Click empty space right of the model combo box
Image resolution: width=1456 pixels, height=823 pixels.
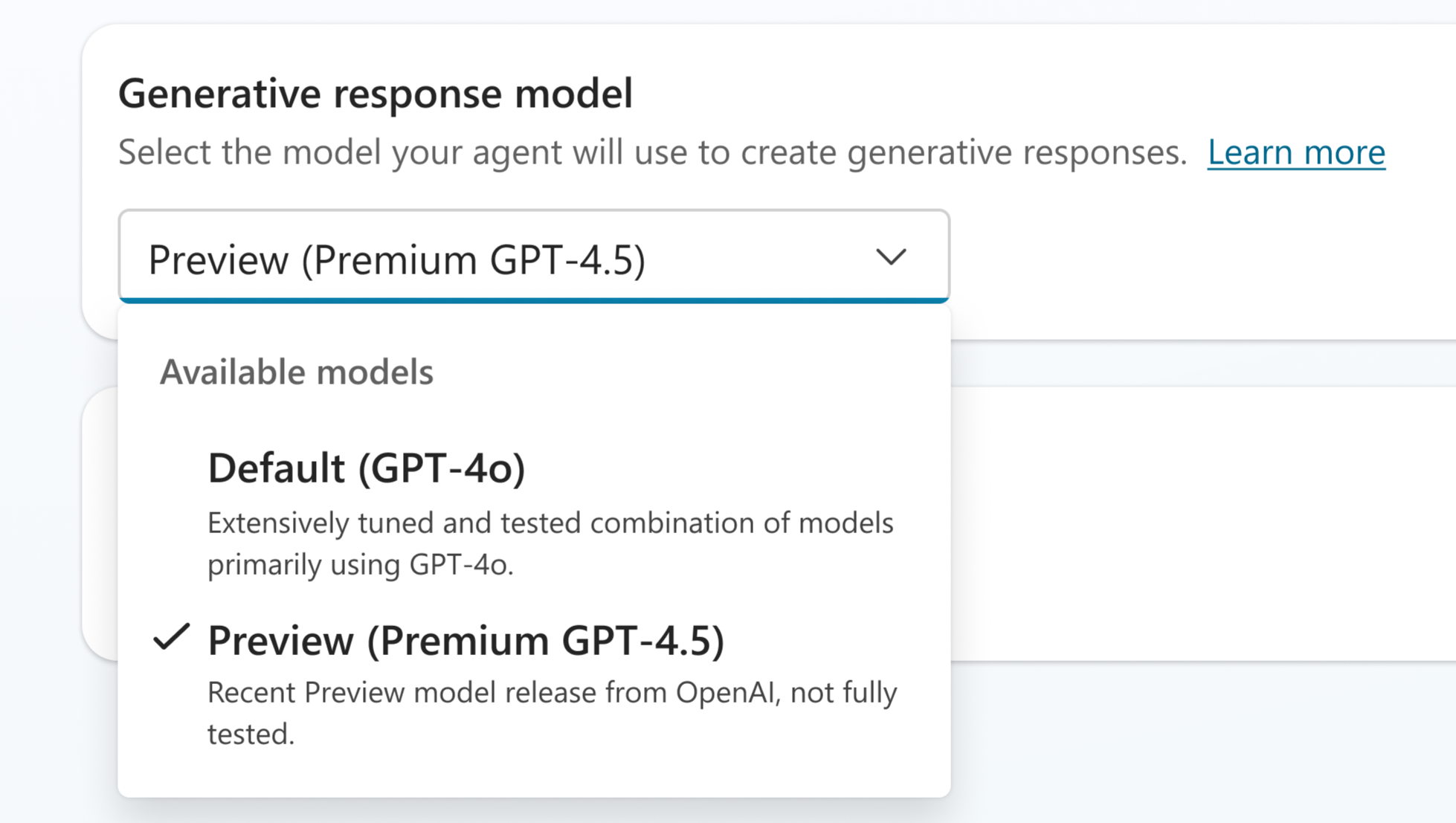click(x=1190, y=257)
